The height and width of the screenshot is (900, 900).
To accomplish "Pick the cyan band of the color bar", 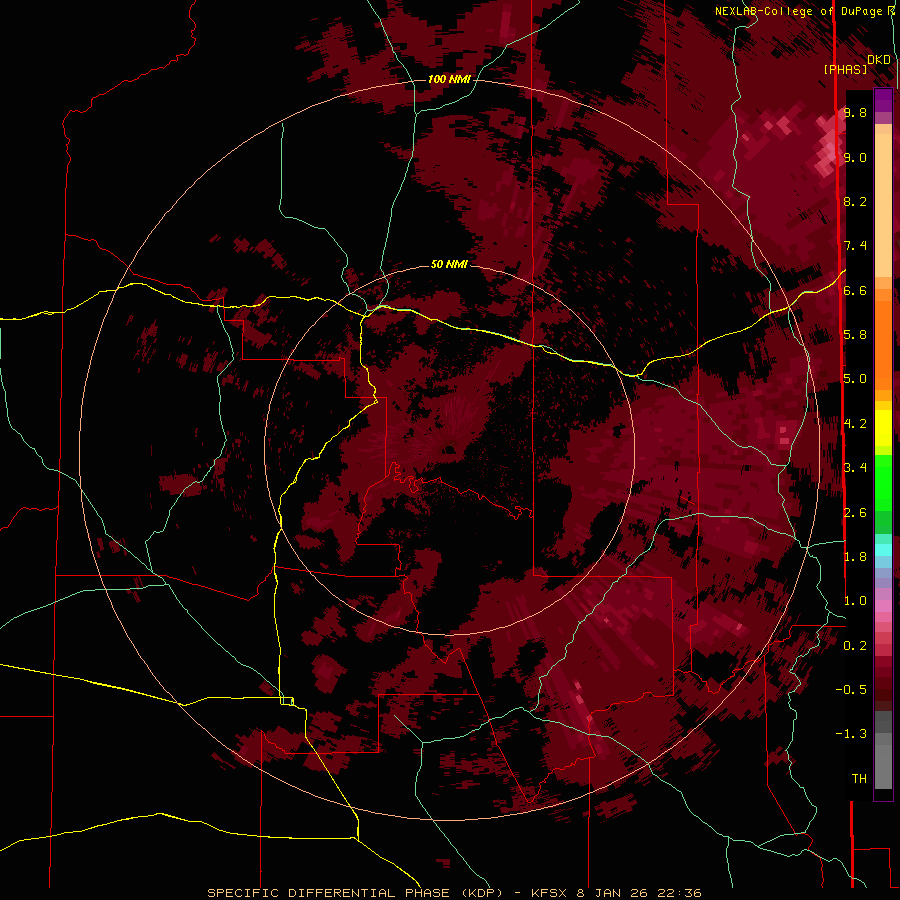I will [x=883, y=550].
